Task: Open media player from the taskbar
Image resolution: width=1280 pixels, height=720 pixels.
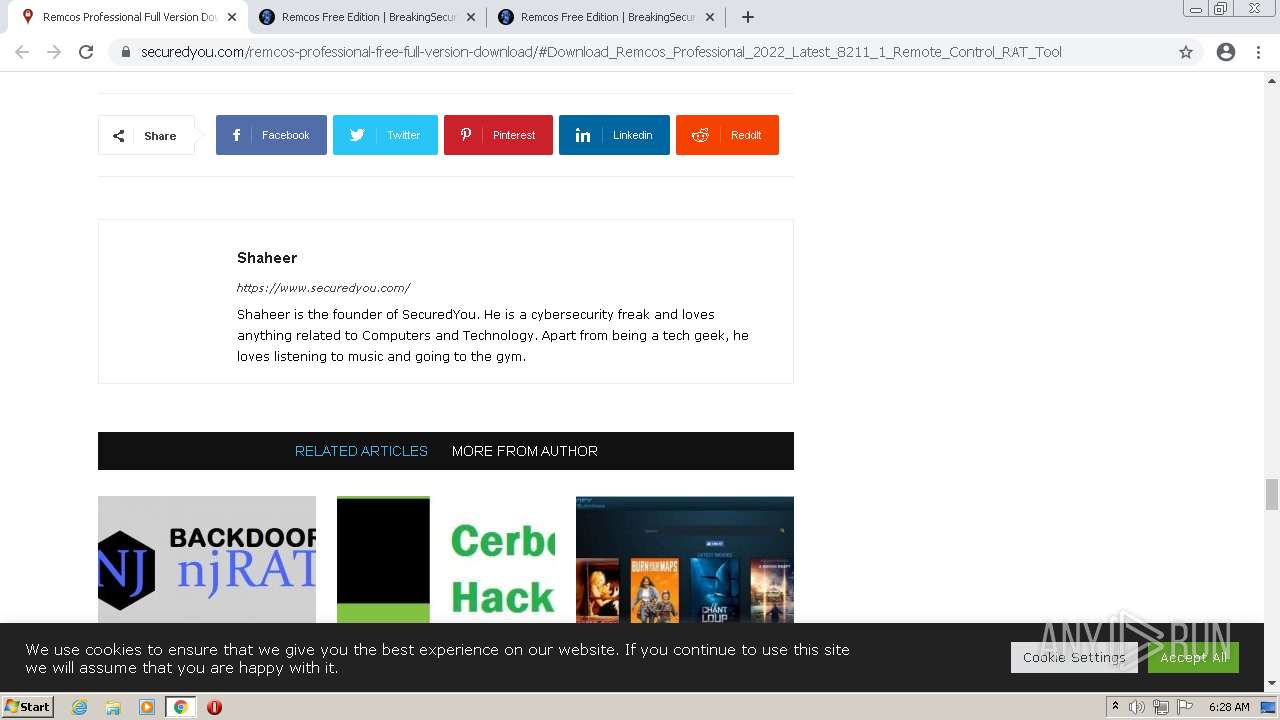Action: tap(147, 707)
